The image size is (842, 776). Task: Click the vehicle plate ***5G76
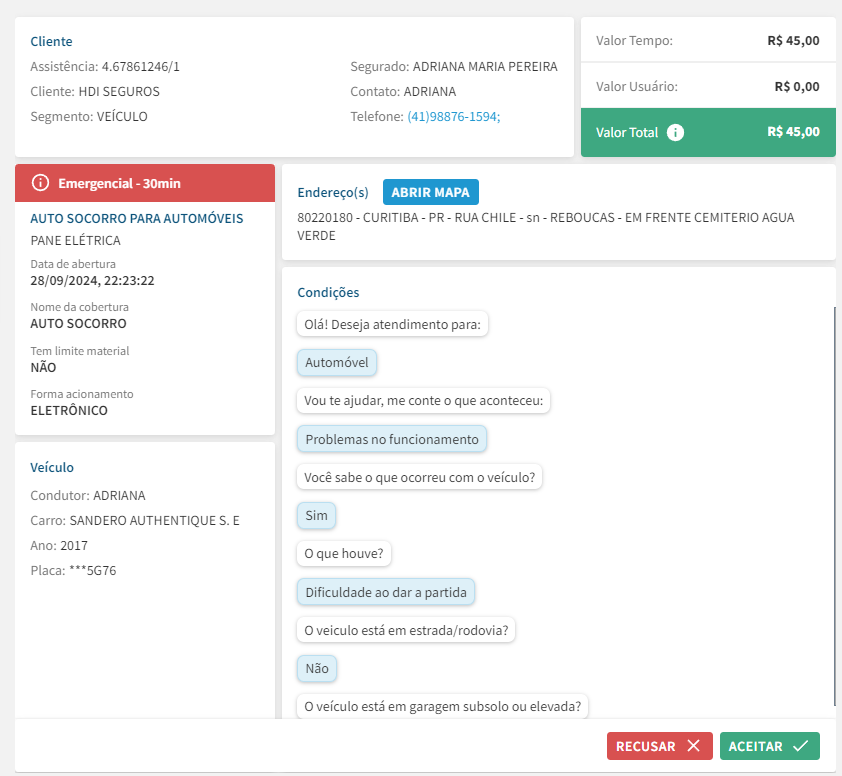[x=93, y=571]
